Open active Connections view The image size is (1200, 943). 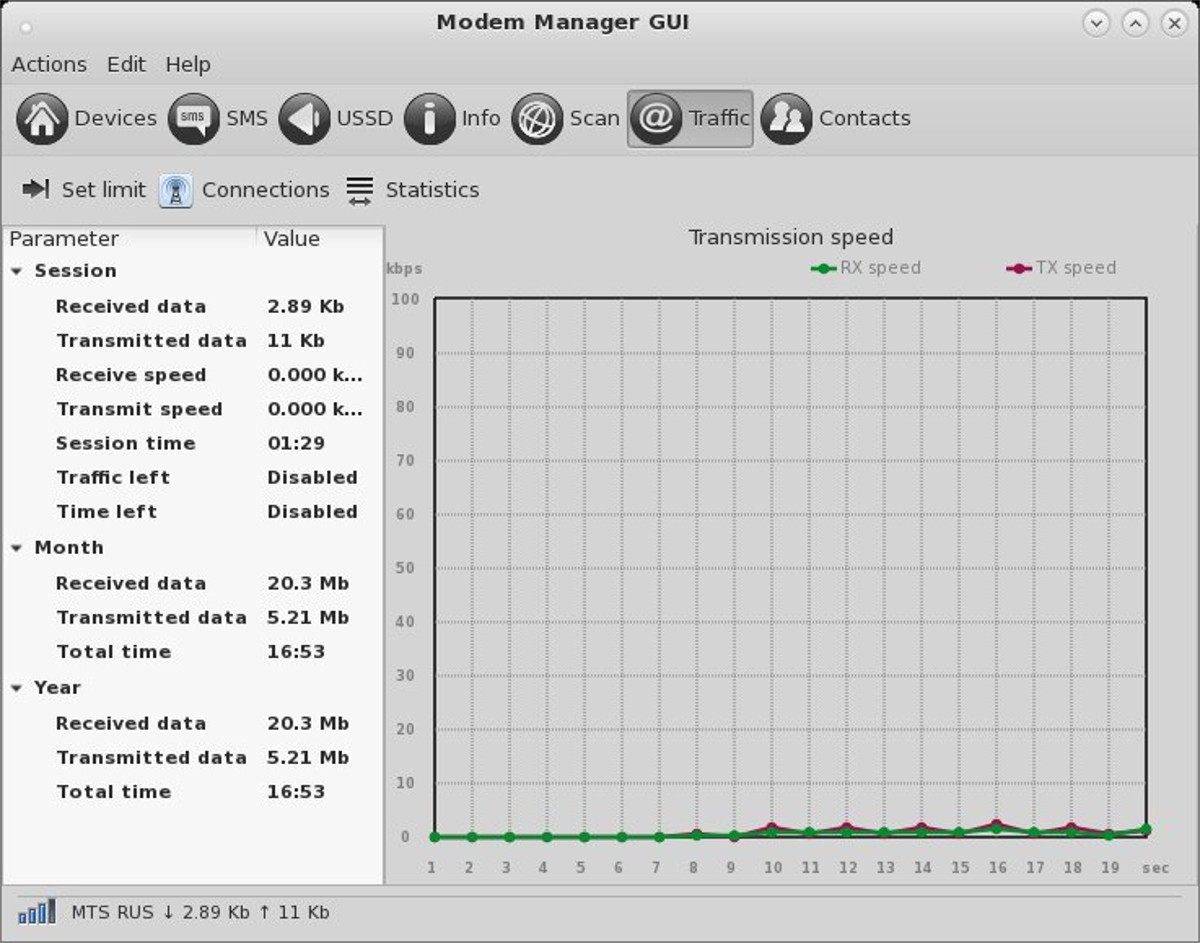pyautogui.click(x=247, y=189)
